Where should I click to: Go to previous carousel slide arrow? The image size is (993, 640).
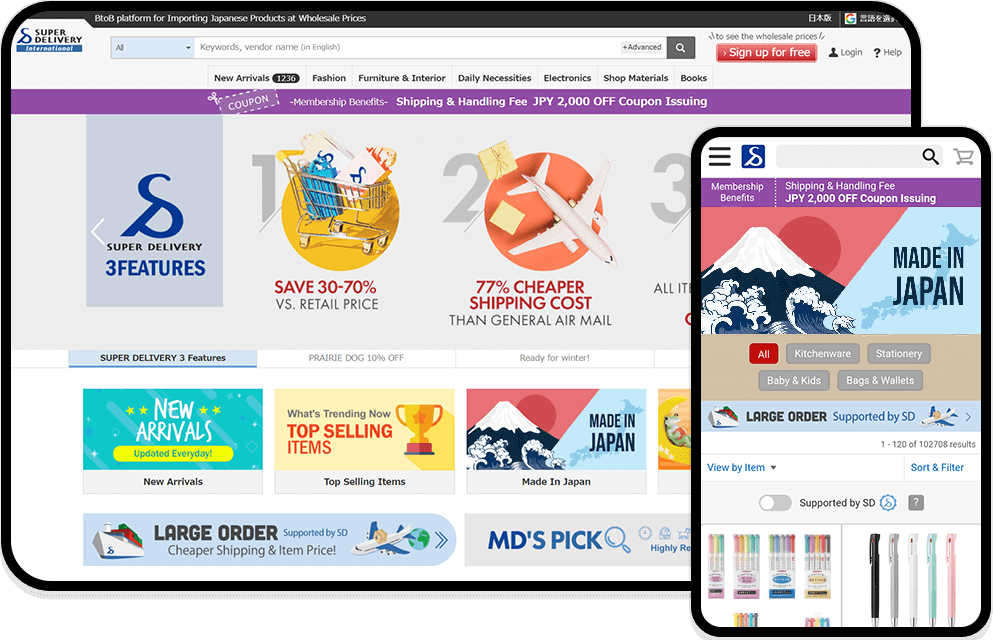98,232
